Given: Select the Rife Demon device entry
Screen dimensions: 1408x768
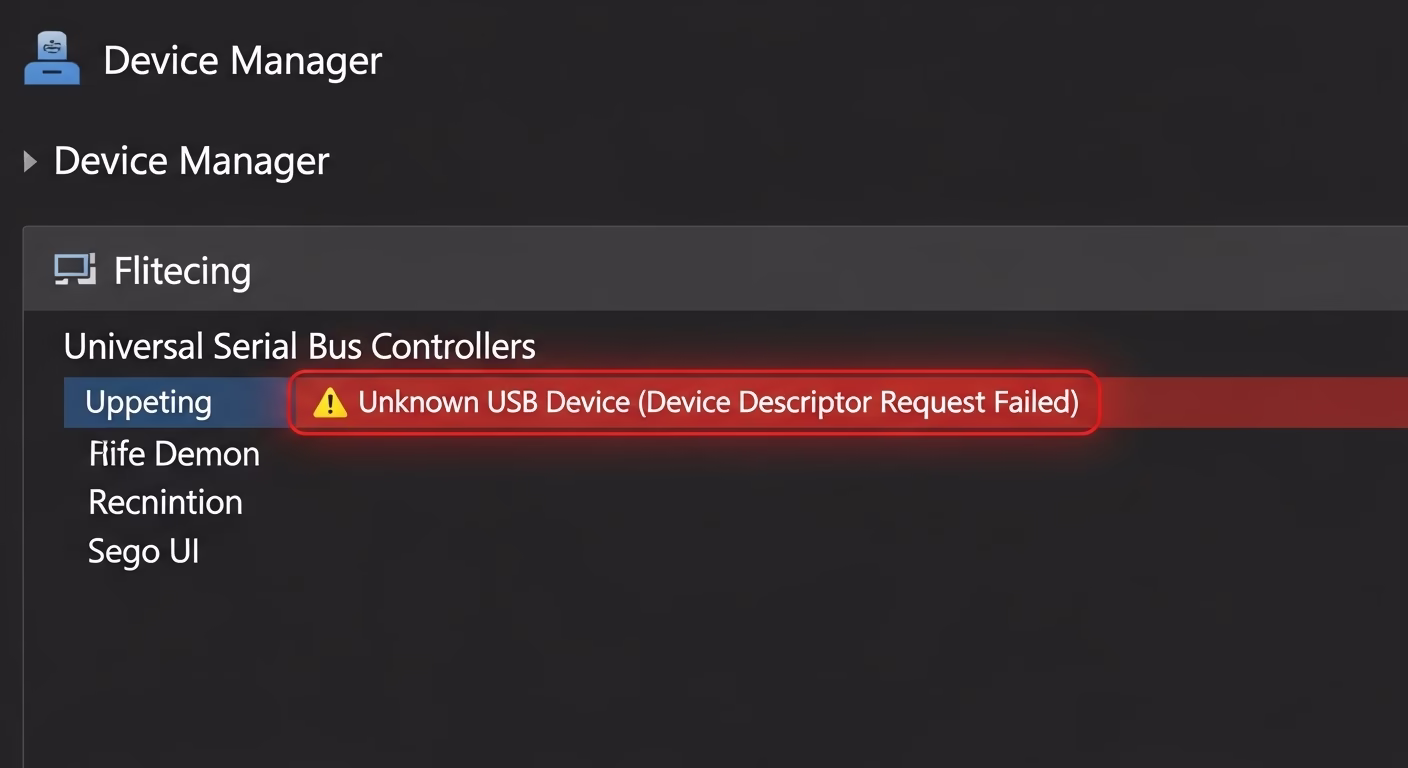Looking at the screenshot, I should tap(174, 454).
